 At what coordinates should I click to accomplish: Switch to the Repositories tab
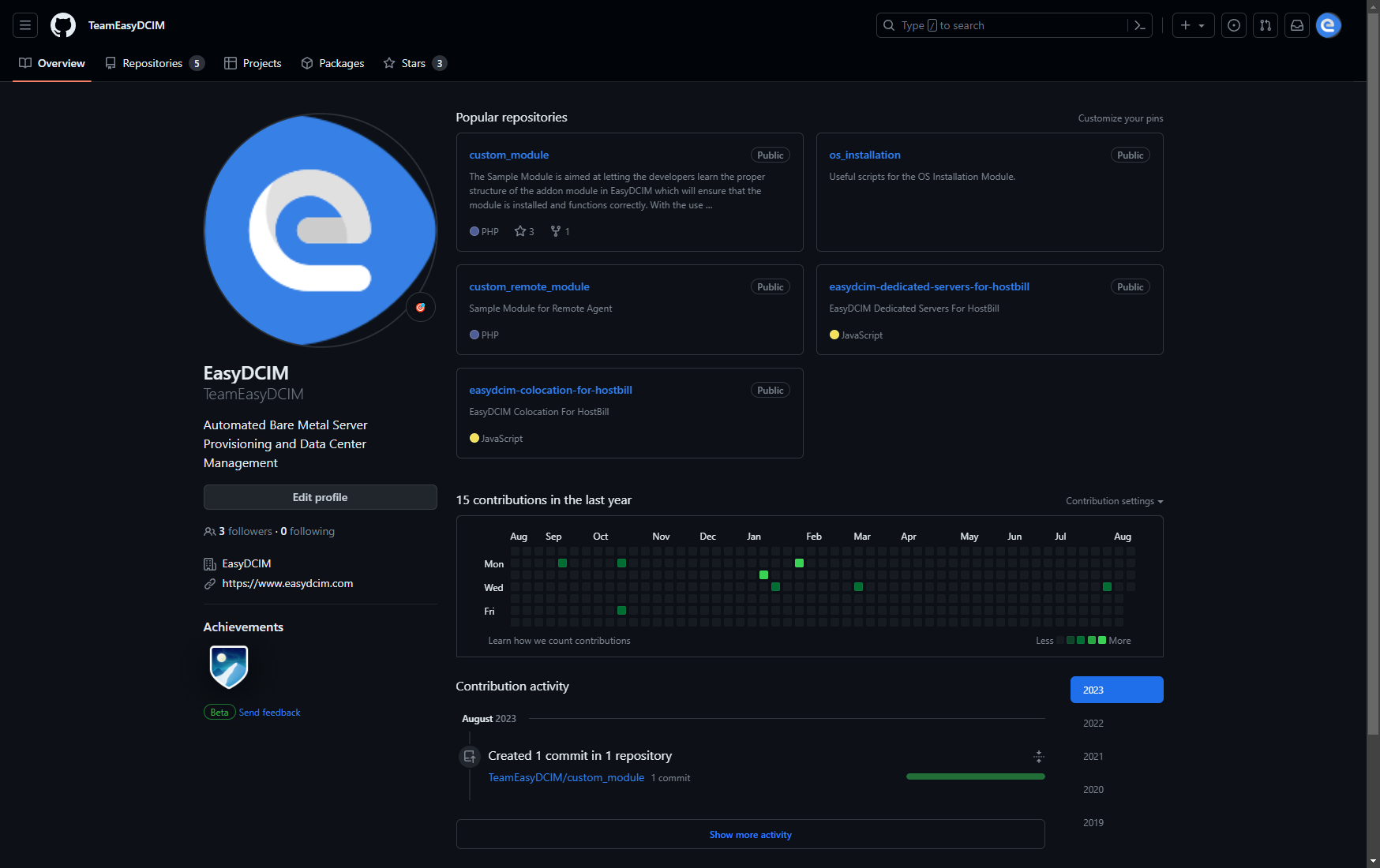coord(155,63)
